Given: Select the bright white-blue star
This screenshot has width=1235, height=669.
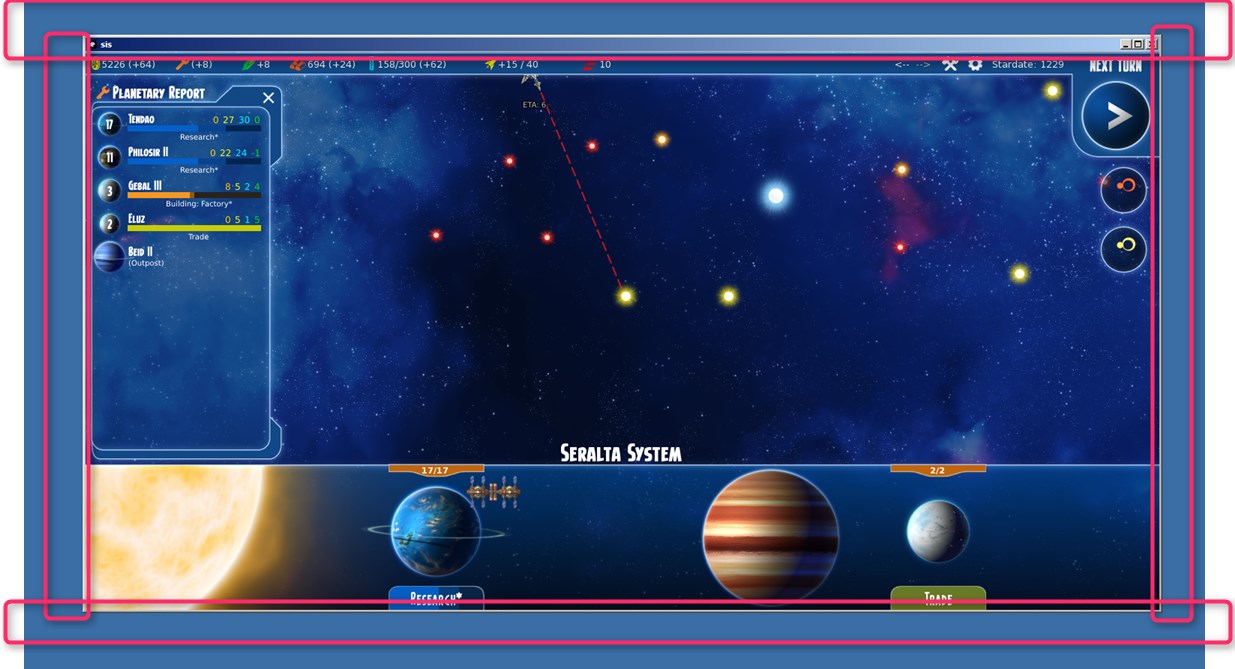Looking at the screenshot, I should pos(776,196).
